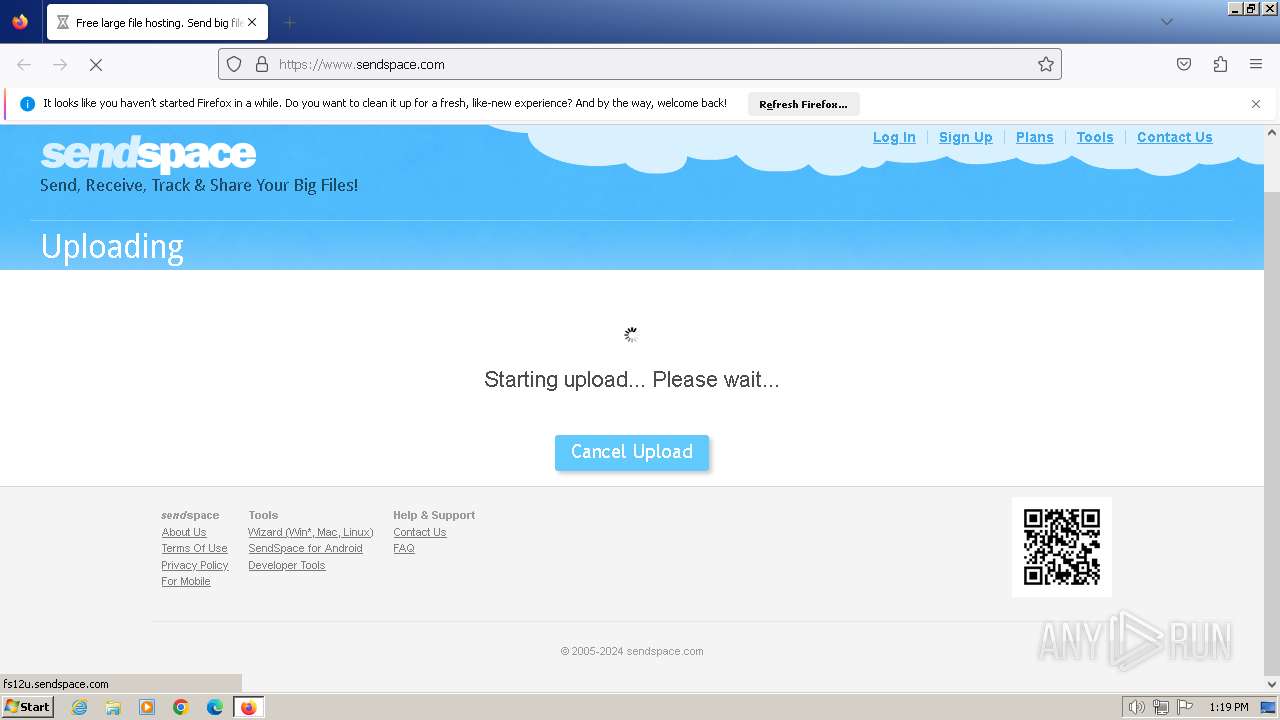This screenshot has height=720, width=1280.
Task: Dismiss the Firefox notification bar
Action: pos(1256,104)
